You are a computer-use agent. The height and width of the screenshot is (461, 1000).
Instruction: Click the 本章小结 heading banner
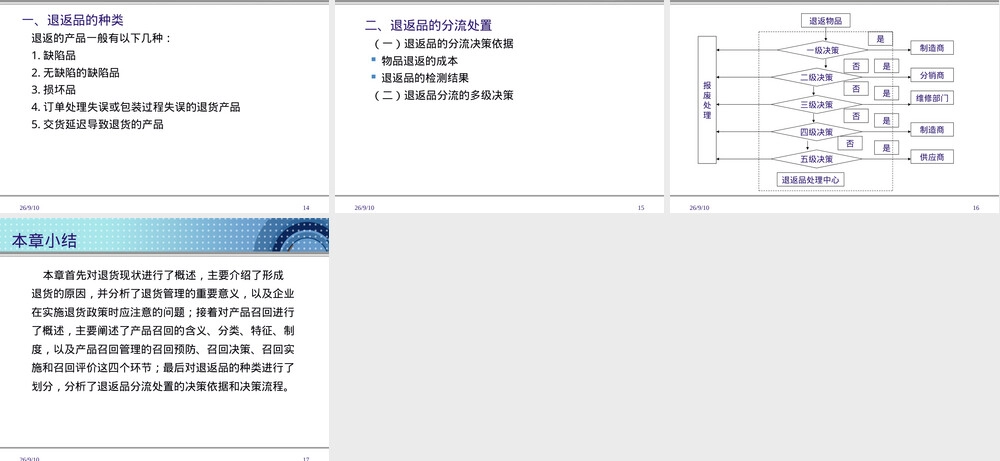click(165, 236)
